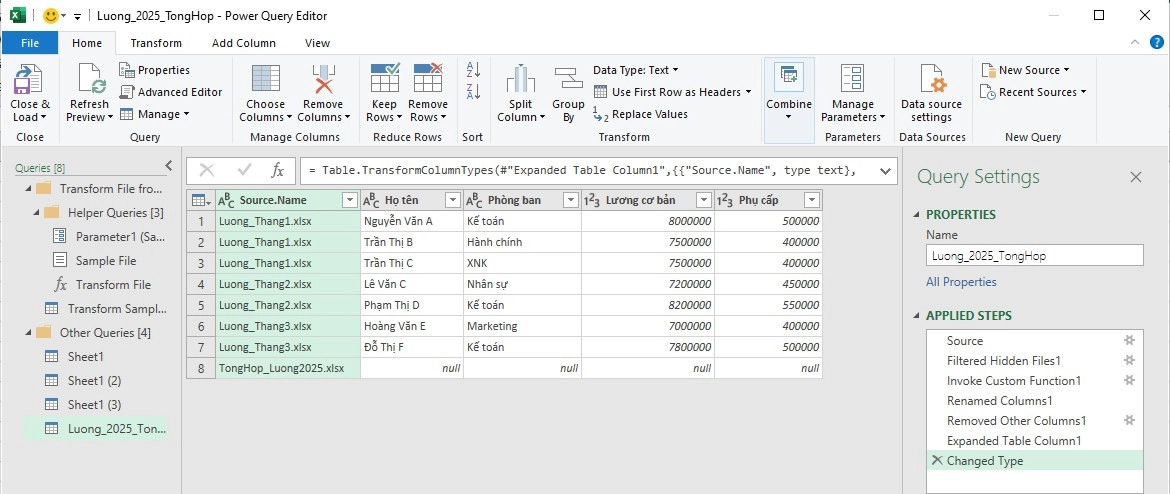Select the Sample File query
1170x494 pixels.
pos(95,260)
